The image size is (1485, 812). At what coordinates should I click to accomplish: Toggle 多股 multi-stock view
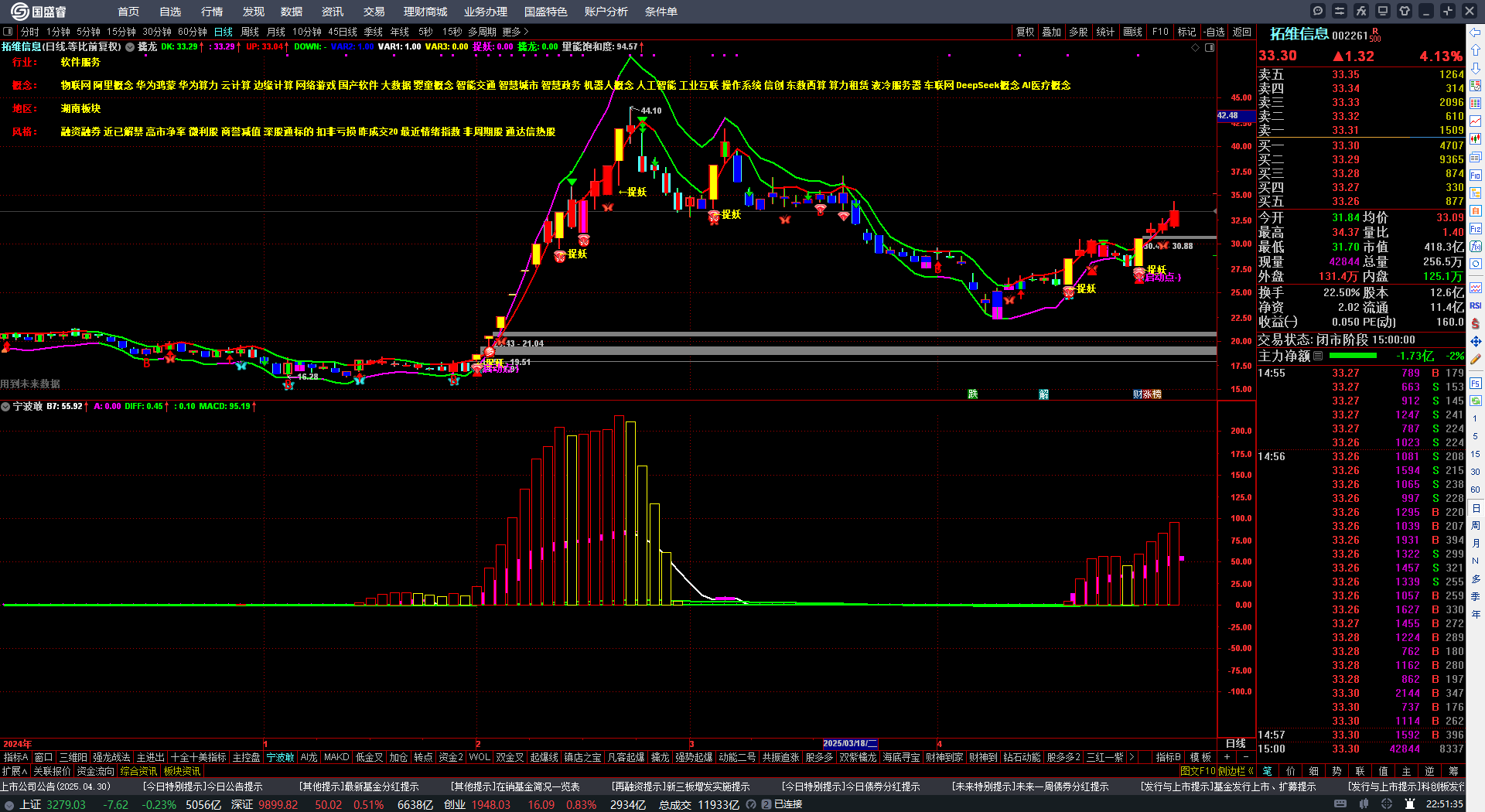1079,32
